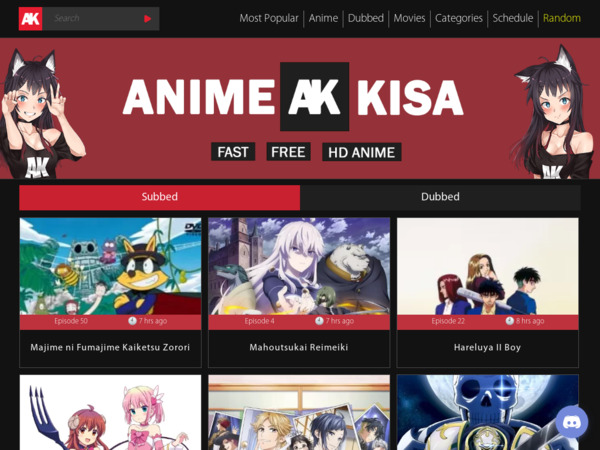600x450 pixels.
Task: Open the pink-haired magical girl thumbnail
Action: coord(110,412)
